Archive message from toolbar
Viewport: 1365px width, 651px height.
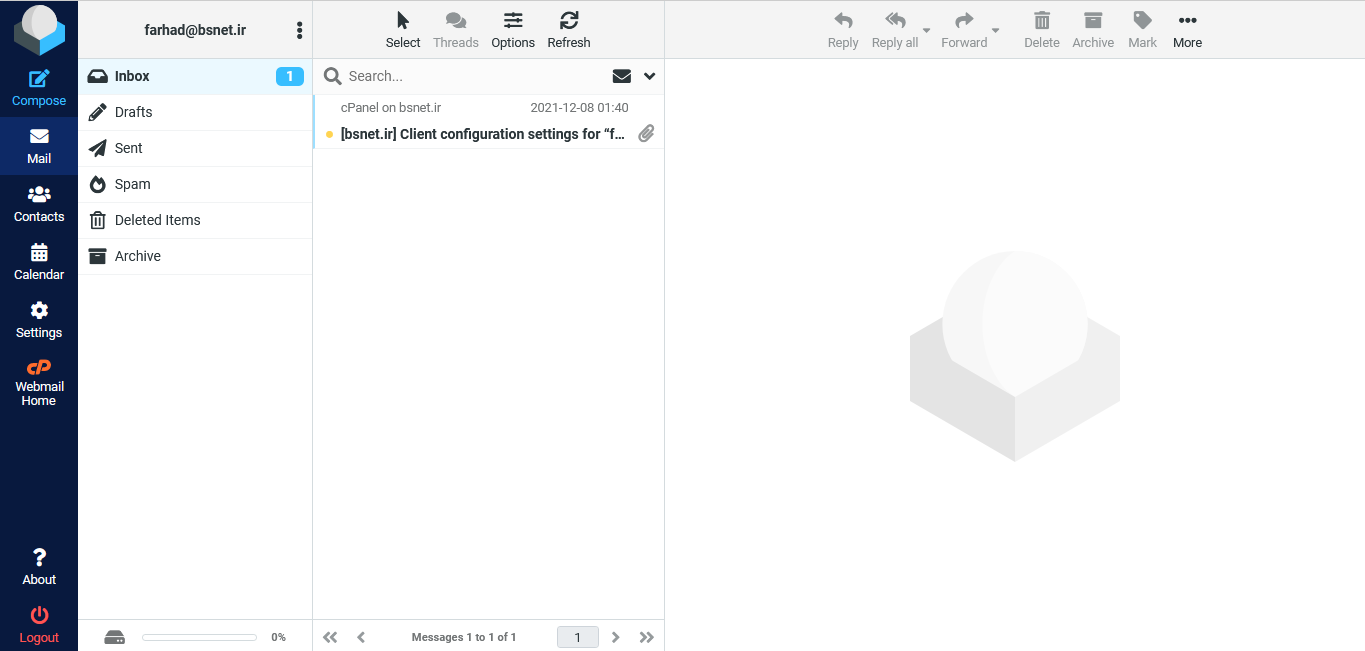click(x=1093, y=30)
